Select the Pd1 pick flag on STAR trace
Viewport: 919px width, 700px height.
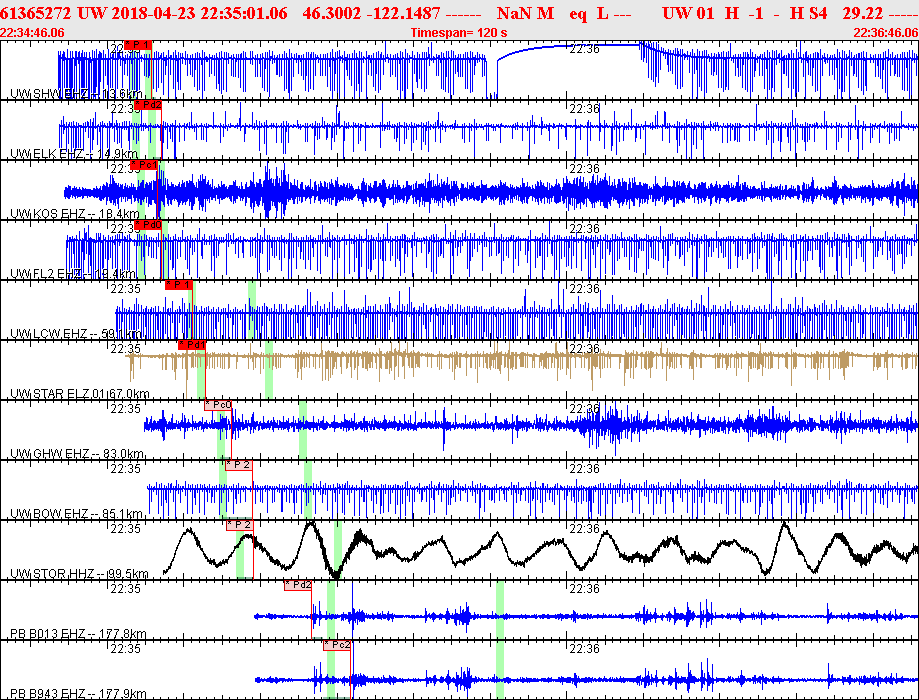coord(192,345)
